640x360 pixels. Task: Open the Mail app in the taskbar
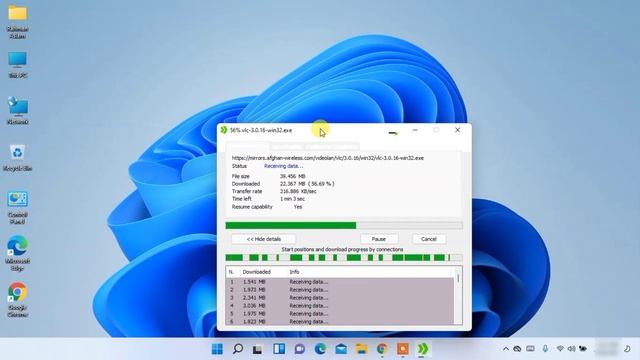pos(341,349)
